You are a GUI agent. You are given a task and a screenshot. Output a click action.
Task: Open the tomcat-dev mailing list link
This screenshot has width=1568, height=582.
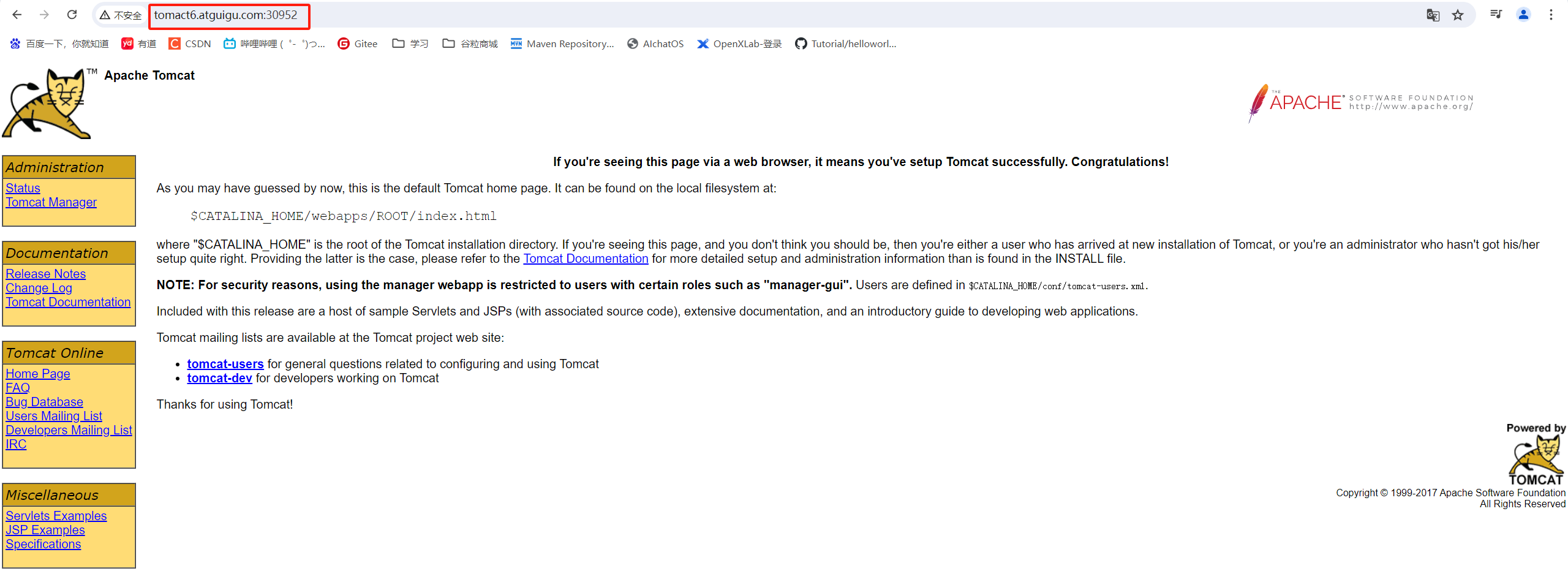point(219,378)
